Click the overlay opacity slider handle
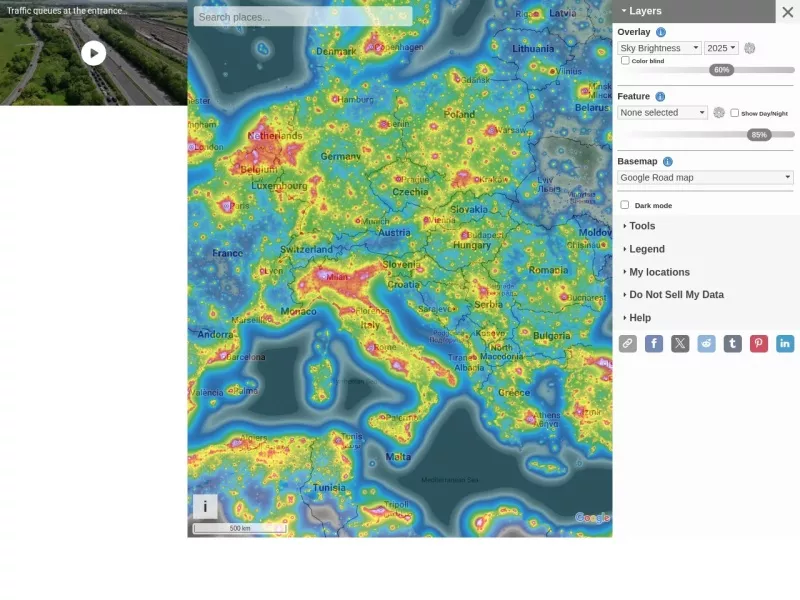This screenshot has height=600, width=800. [x=721, y=70]
